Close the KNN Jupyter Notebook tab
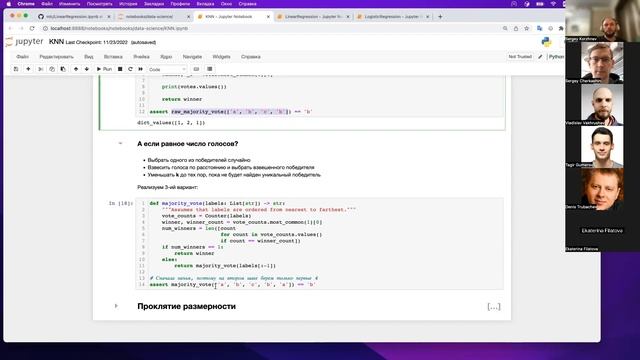The width and height of the screenshot is (640, 360). 268,17
